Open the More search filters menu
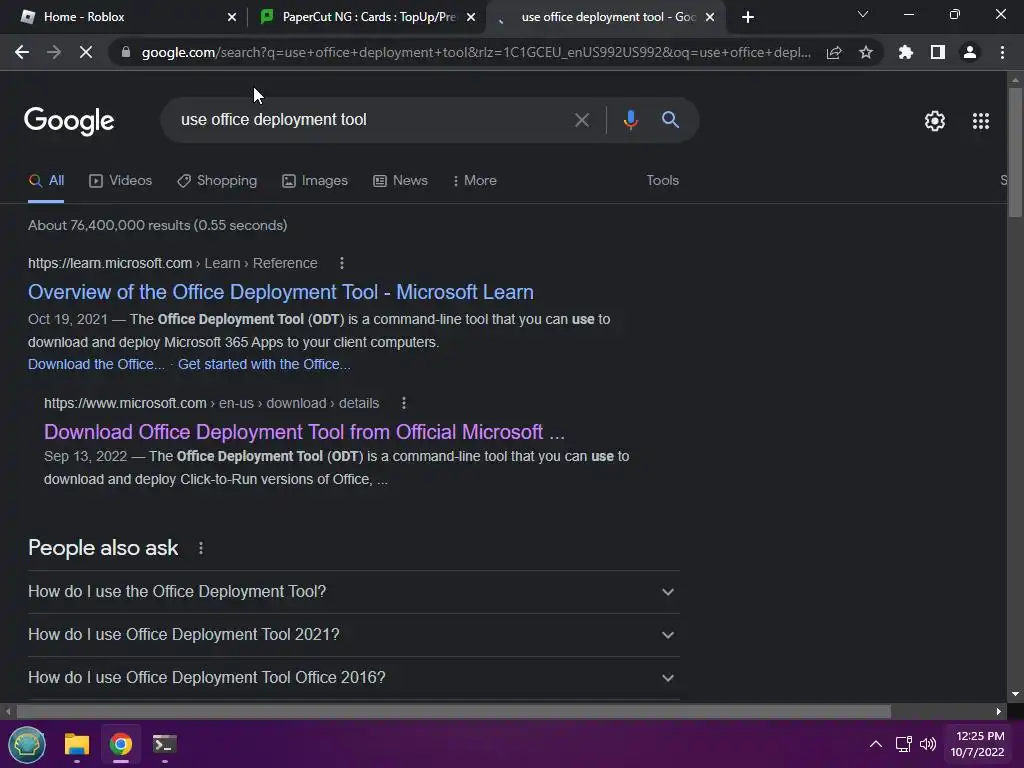Image resolution: width=1024 pixels, height=768 pixels. 475,180
